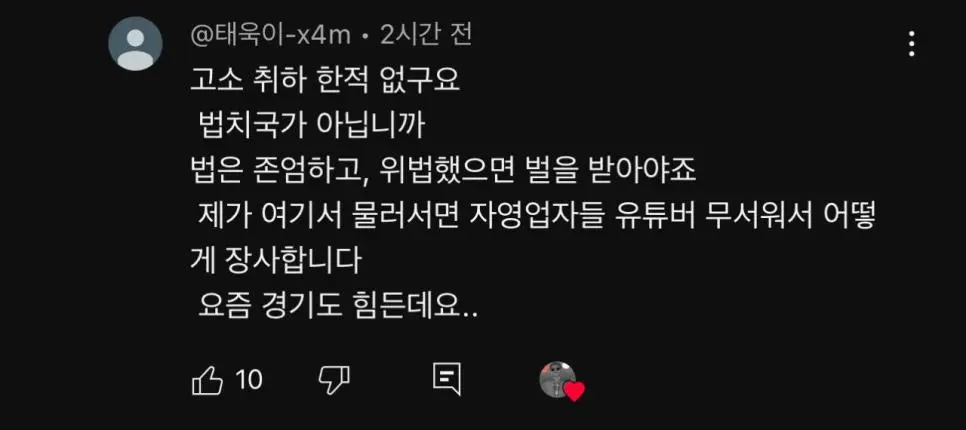Viewport: 966px width, 430px height.
Task: Dislike the comment with thumbs down icon
Action: pos(335,379)
